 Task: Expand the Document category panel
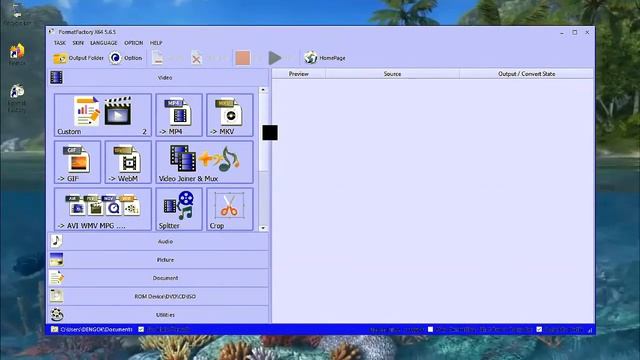click(x=158, y=278)
